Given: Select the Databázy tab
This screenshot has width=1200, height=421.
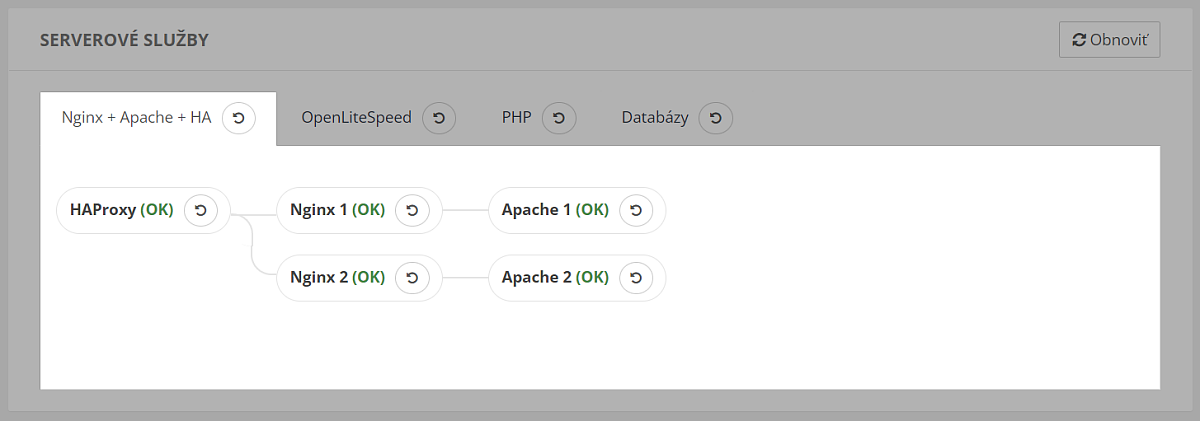Looking at the screenshot, I should coord(654,118).
